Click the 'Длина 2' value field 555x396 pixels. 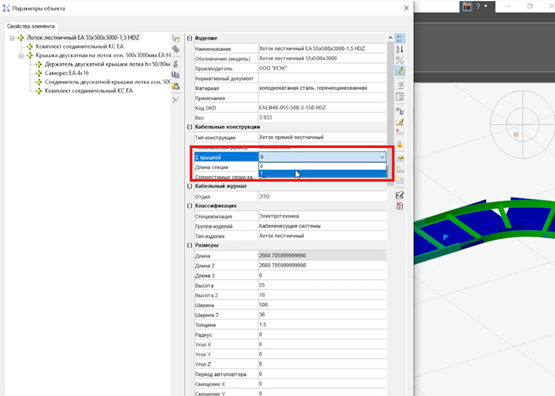pyautogui.click(x=322, y=265)
